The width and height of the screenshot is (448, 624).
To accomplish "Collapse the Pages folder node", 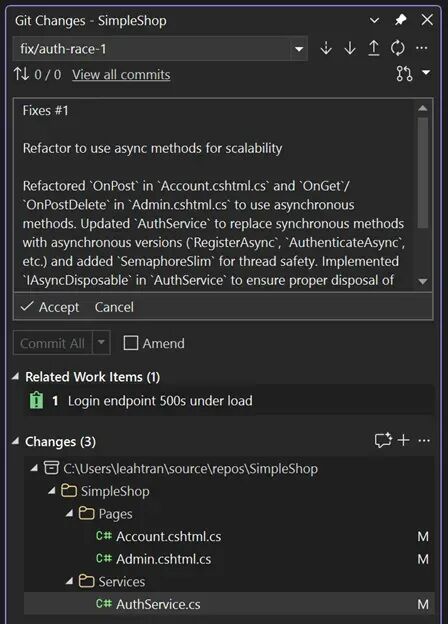I will (x=70, y=513).
